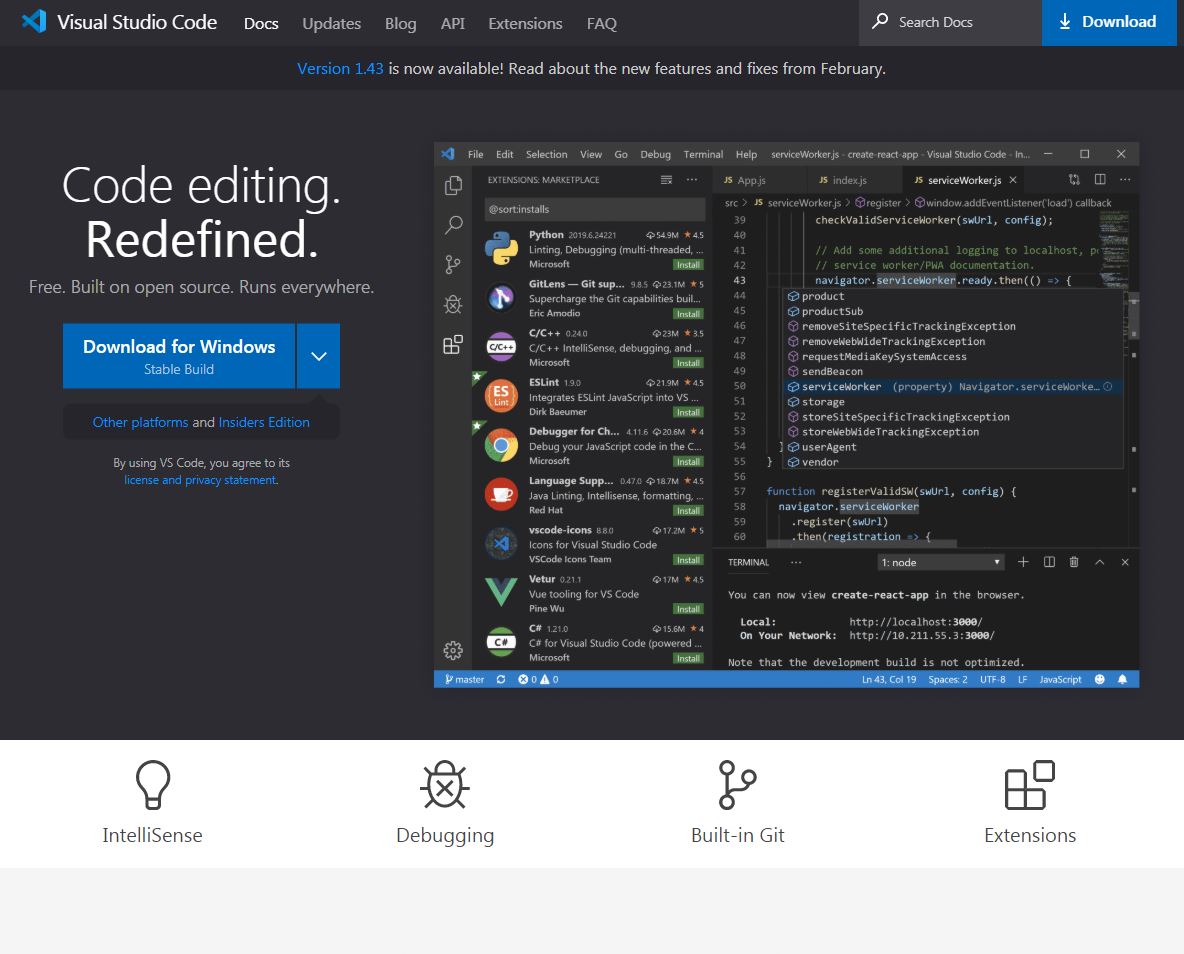This screenshot has height=954, width=1184.
Task: Click the ESLint extension icon
Action: [x=501, y=395]
